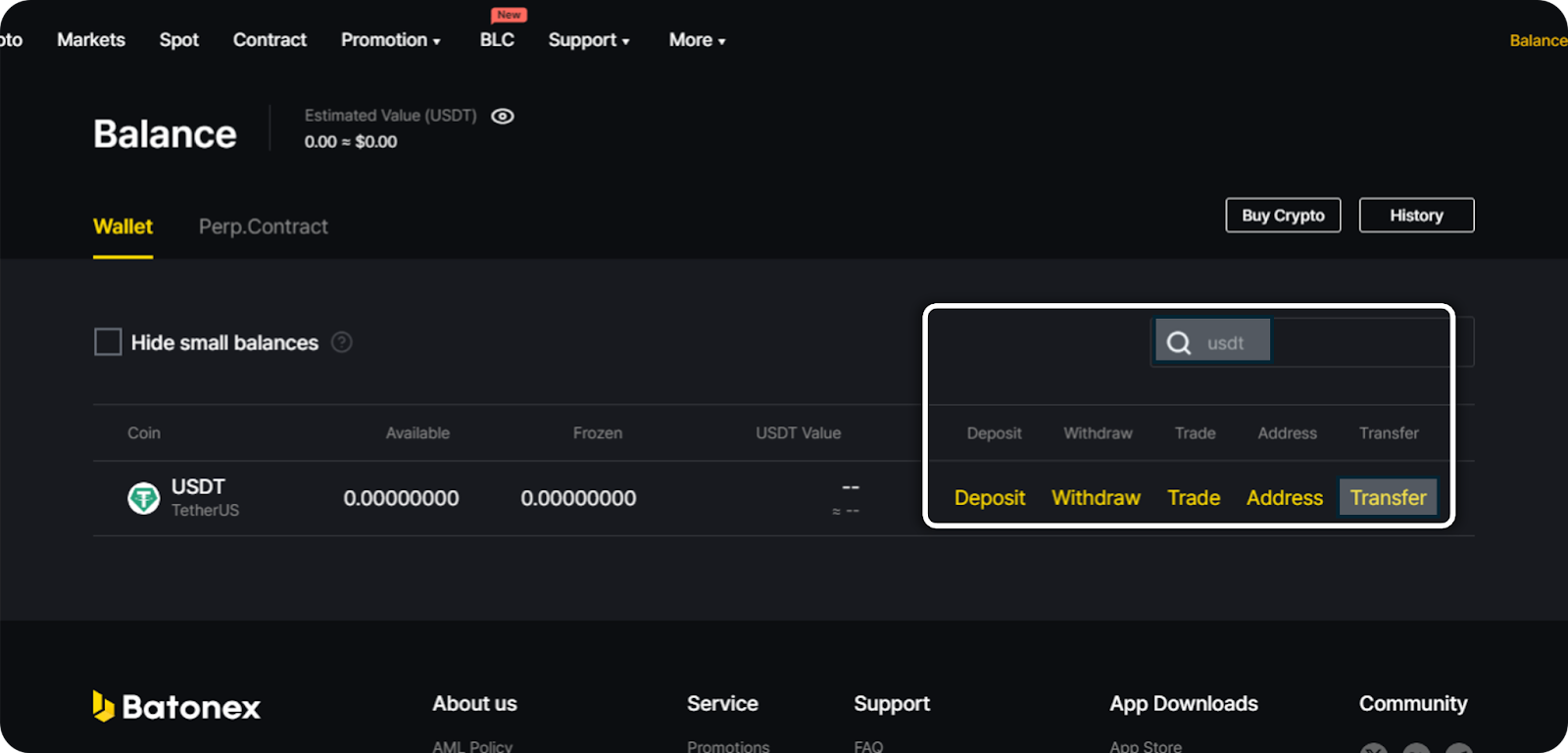Viewport: 1568px width, 753px height.
Task: Click the Batonex footer logo
Action: point(176,706)
